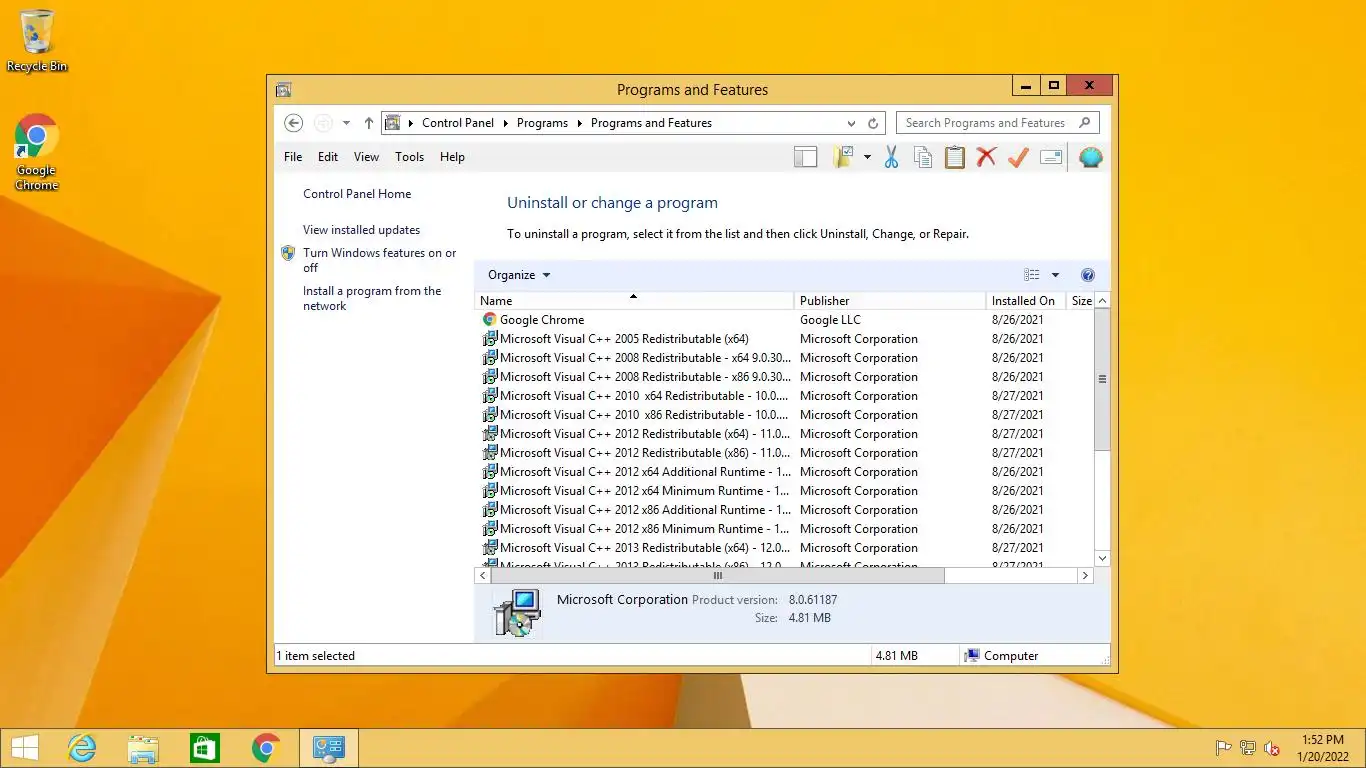
Task: Sort list by the Name column header
Action: click(635, 301)
